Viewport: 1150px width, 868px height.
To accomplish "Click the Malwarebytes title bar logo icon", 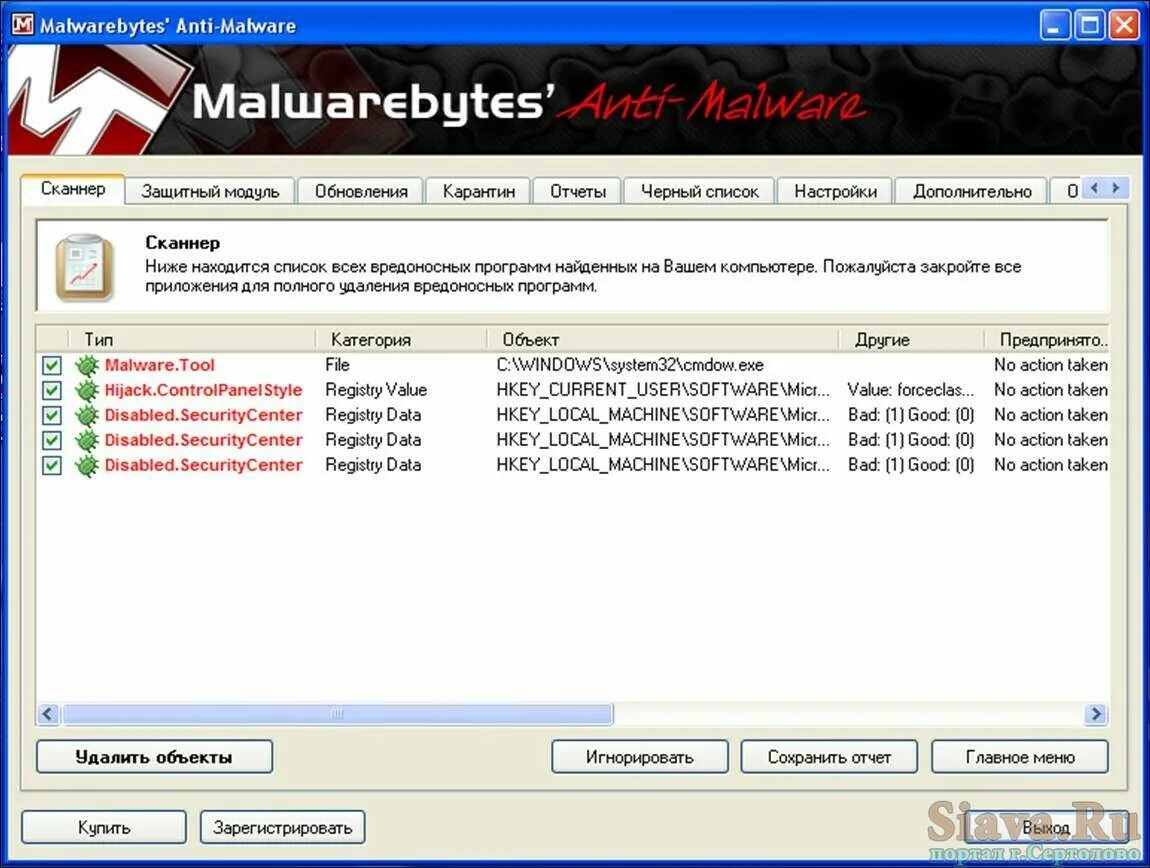I will 23,25.
